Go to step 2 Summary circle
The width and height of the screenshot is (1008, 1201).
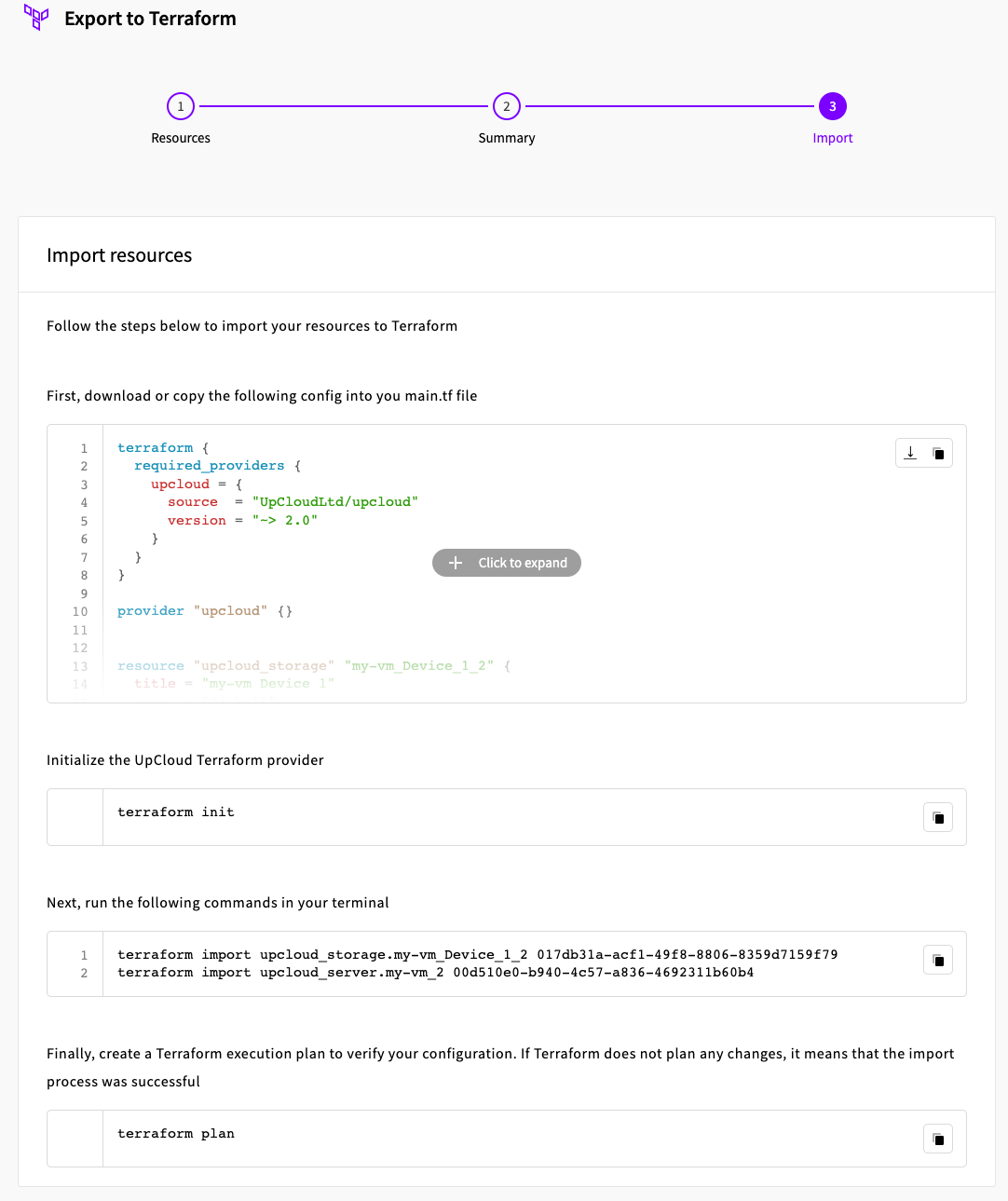click(x=507, y=106)
